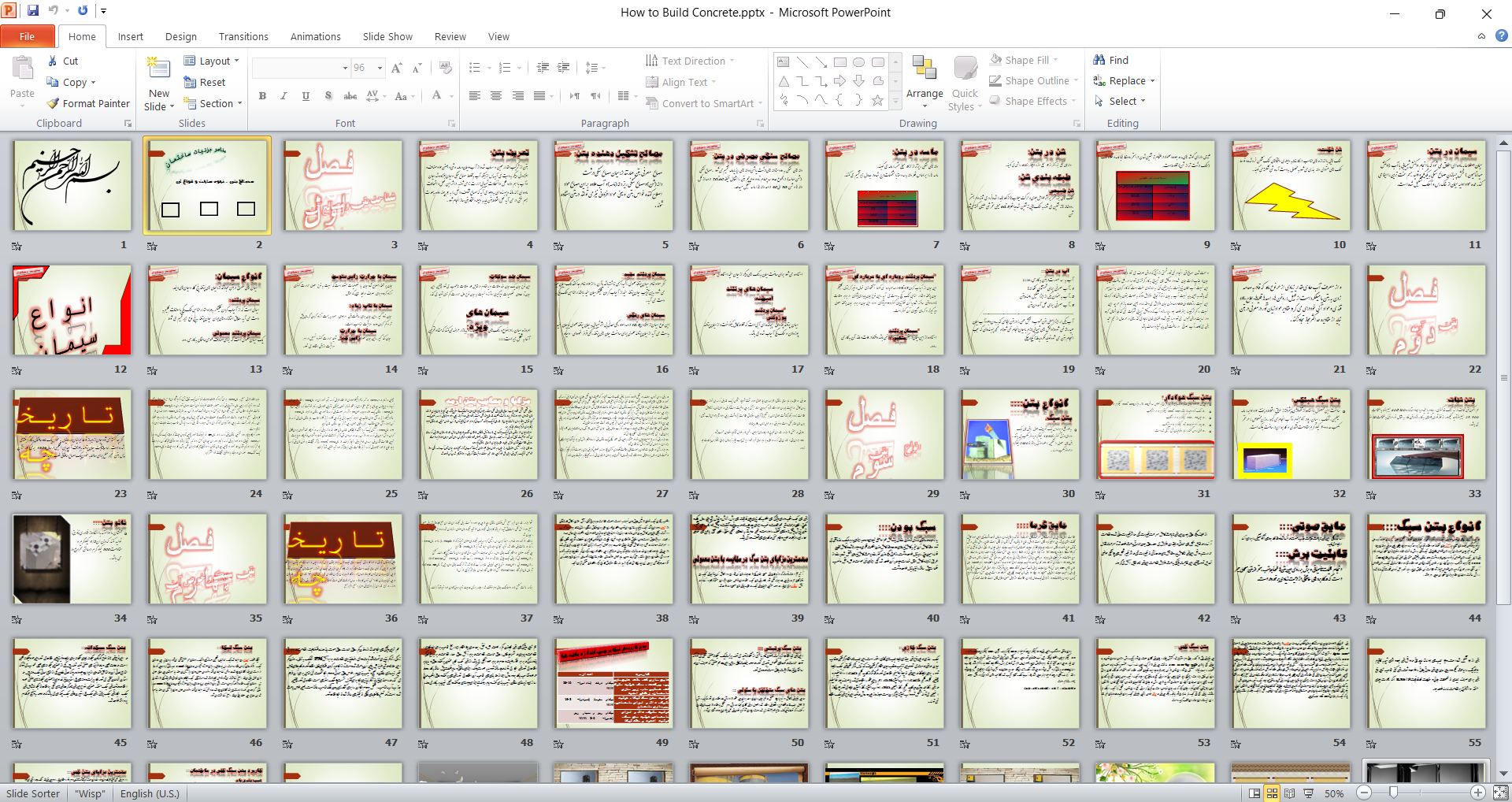Click Convert to SmartArt
Screen dimensions: 1512x802
[x=704, y=103]
